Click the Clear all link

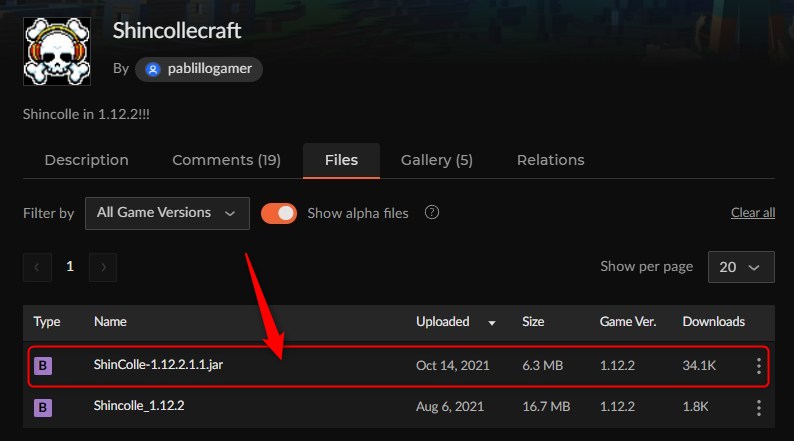(752, 213)
